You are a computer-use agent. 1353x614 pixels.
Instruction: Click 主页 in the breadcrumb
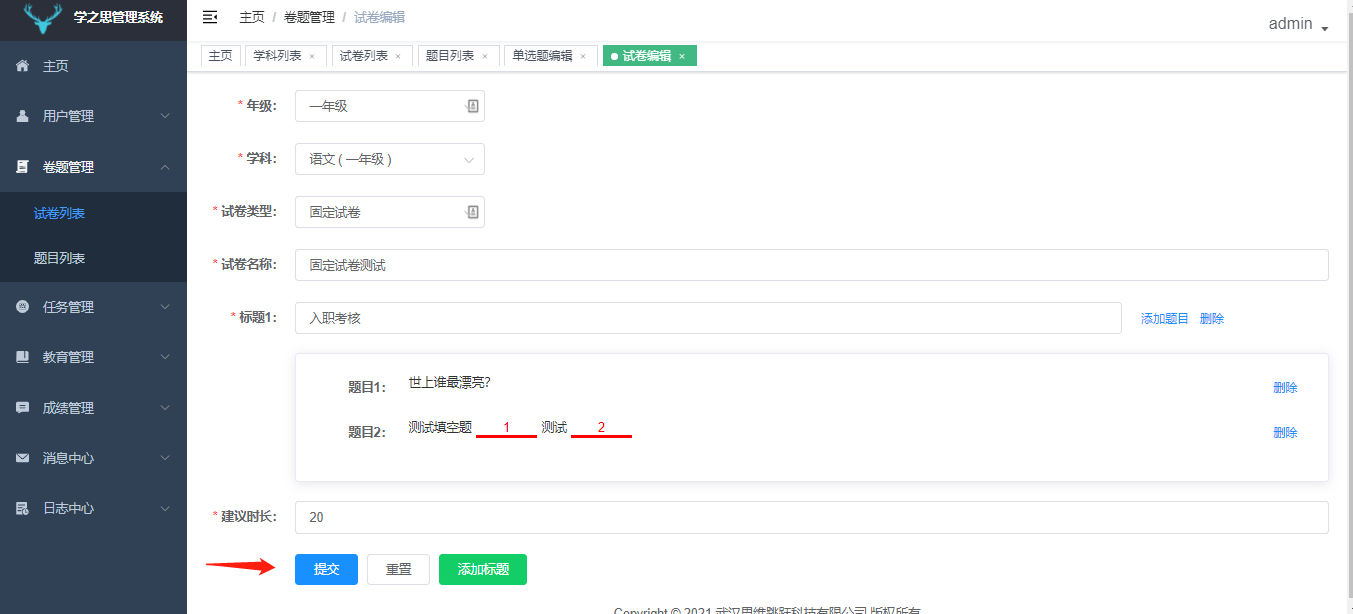coord(252,17)
